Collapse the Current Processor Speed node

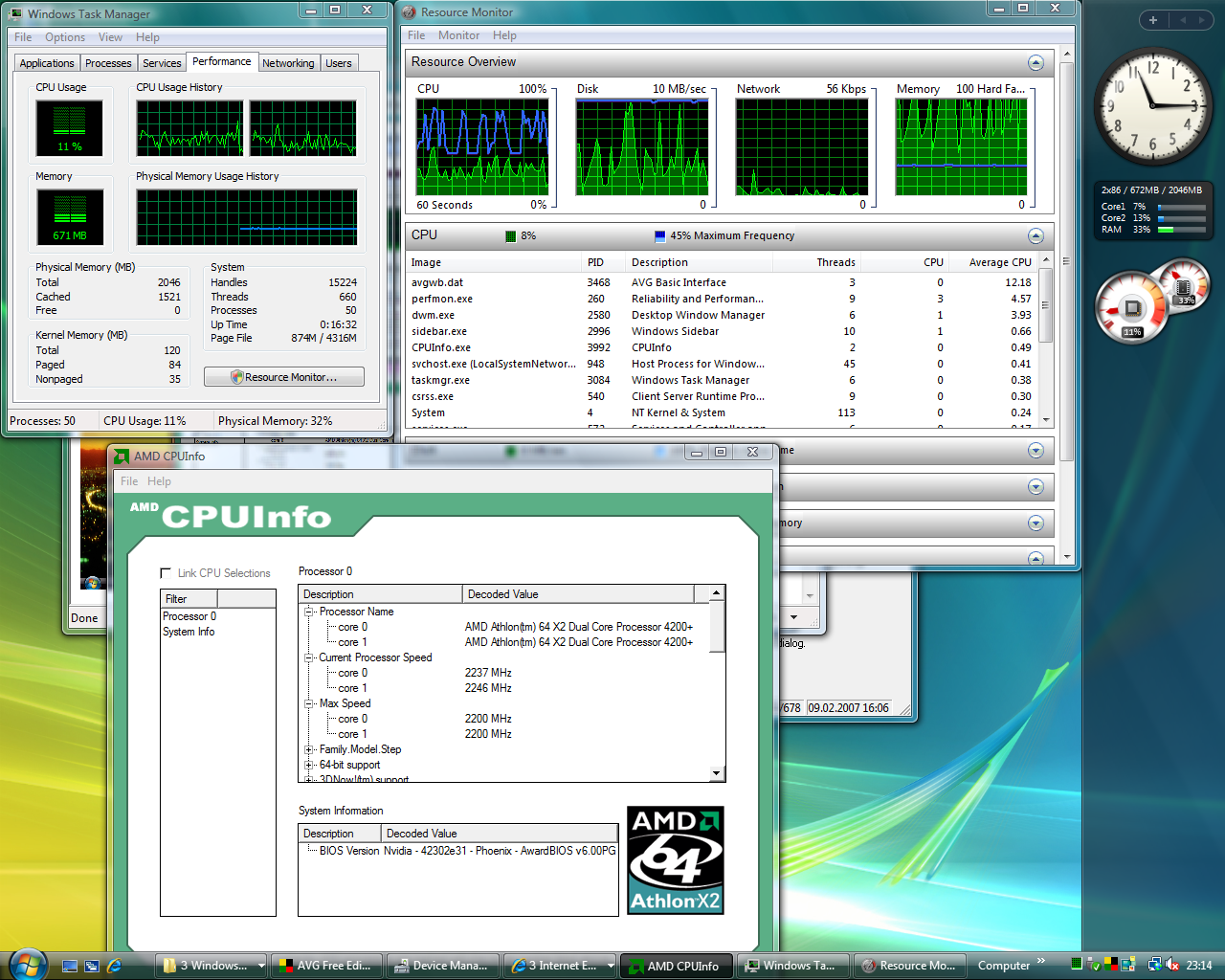[309, 657]
